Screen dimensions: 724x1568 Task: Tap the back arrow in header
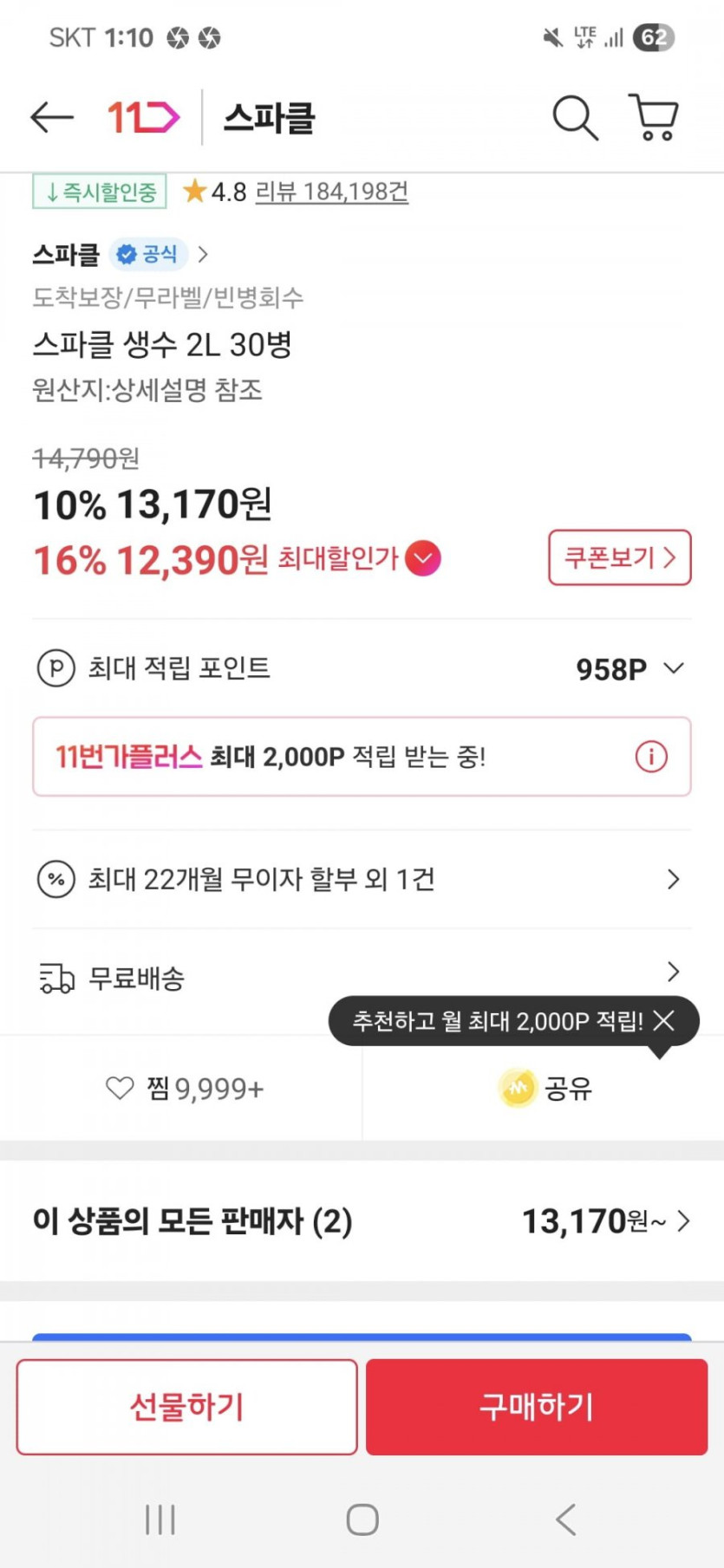point(52,117)
